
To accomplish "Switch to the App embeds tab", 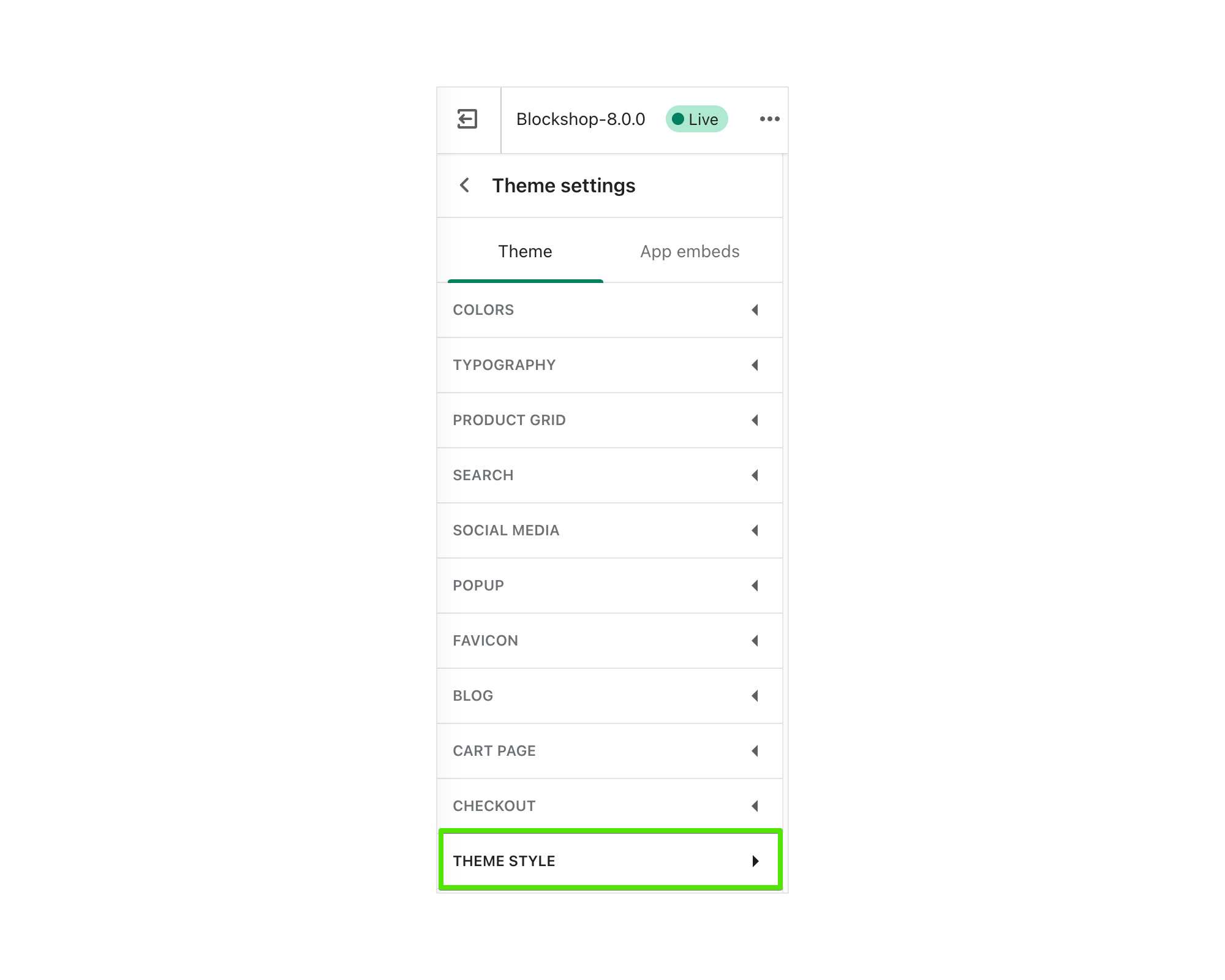I will [x=689, y=251].
